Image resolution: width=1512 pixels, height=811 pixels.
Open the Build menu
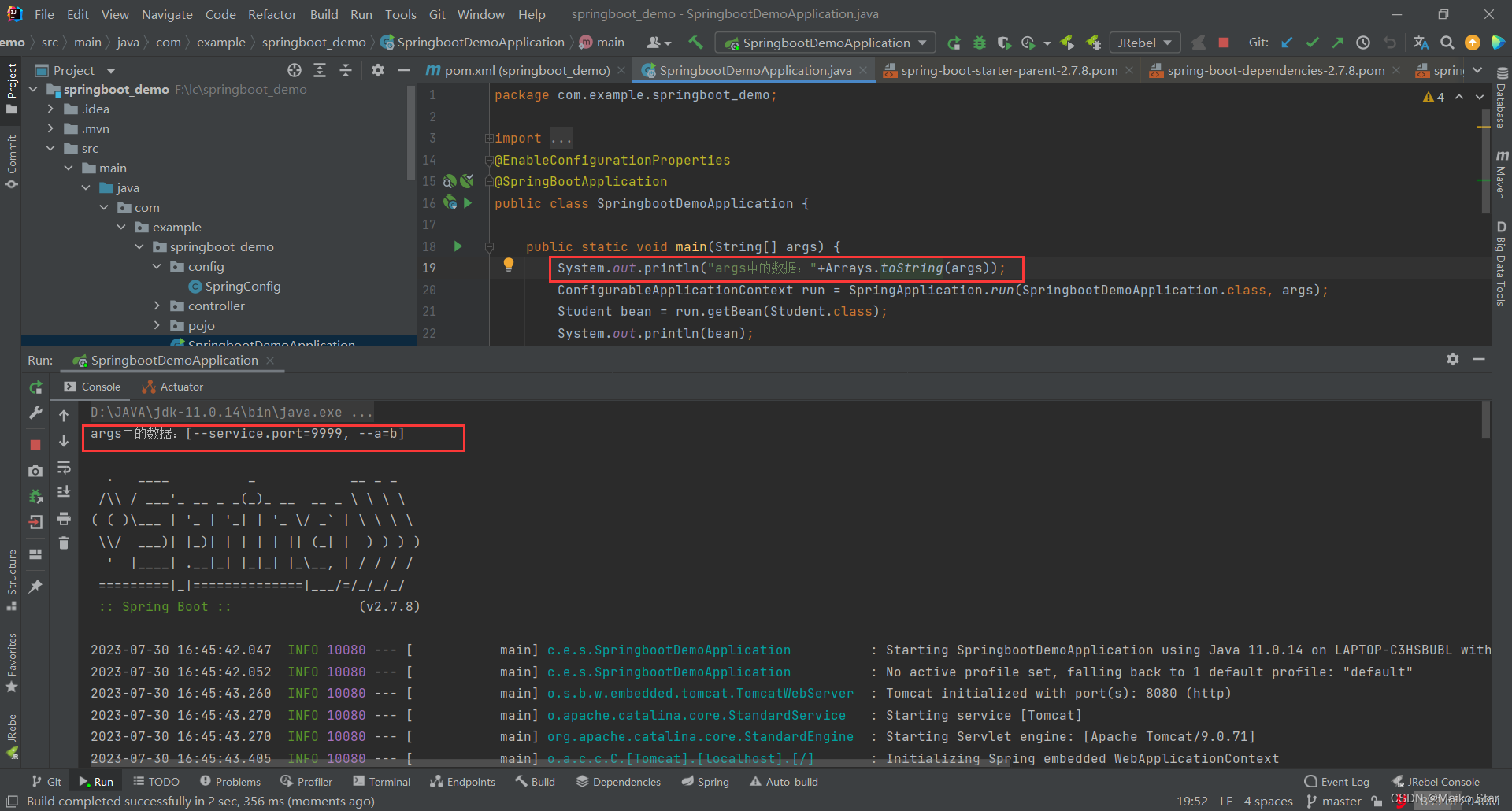(x=324, y=14)
